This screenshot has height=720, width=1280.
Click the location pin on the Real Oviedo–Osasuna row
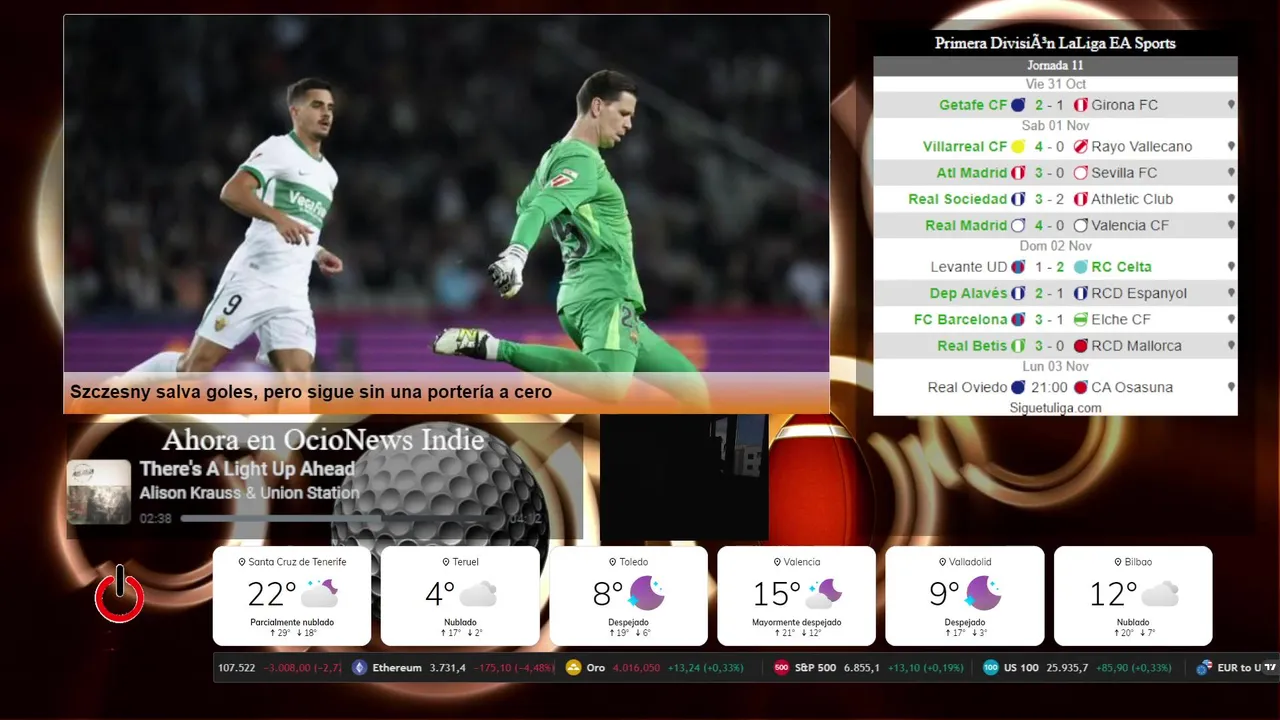(x=1231, y=387)
